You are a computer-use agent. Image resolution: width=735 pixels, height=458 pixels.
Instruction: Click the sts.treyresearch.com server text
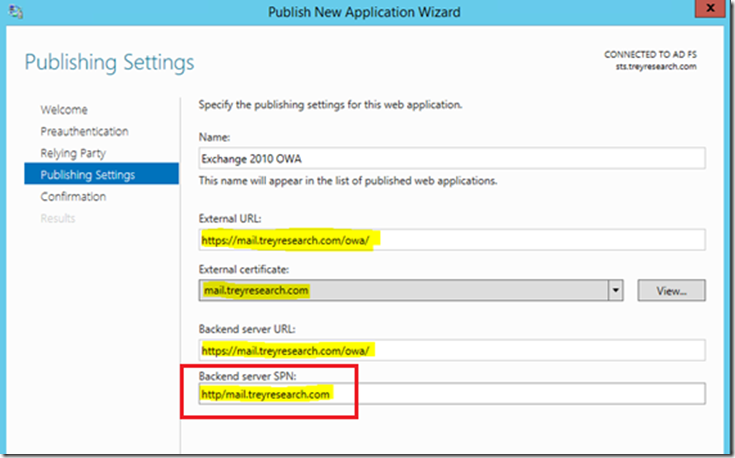pyautogui.click(x=656, y=67)
